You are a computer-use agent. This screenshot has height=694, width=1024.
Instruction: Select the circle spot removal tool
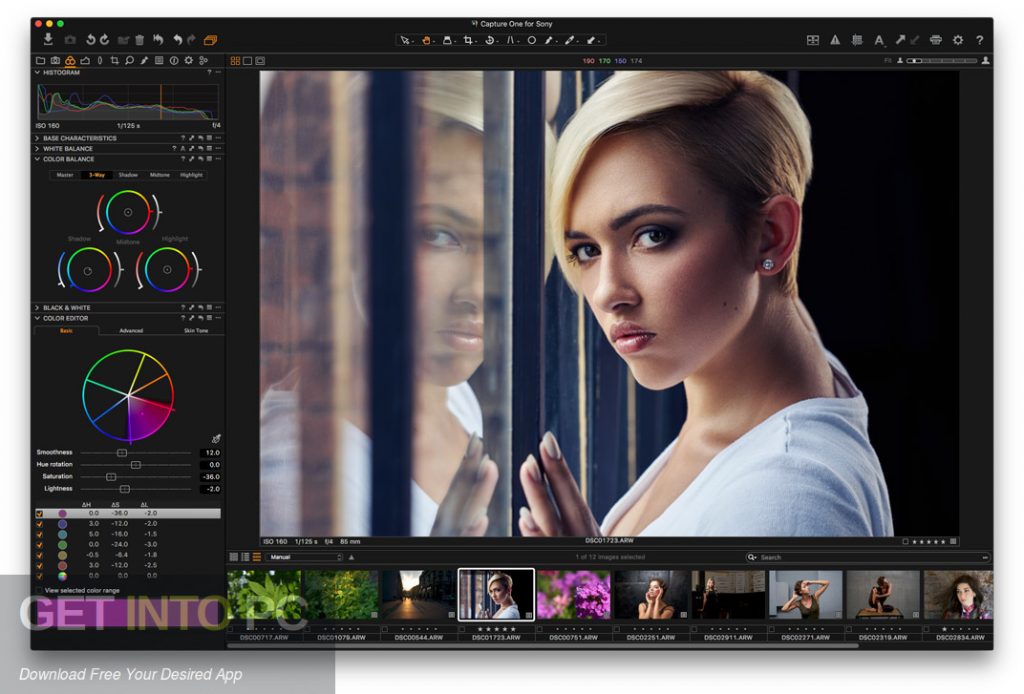click(532, 40)
